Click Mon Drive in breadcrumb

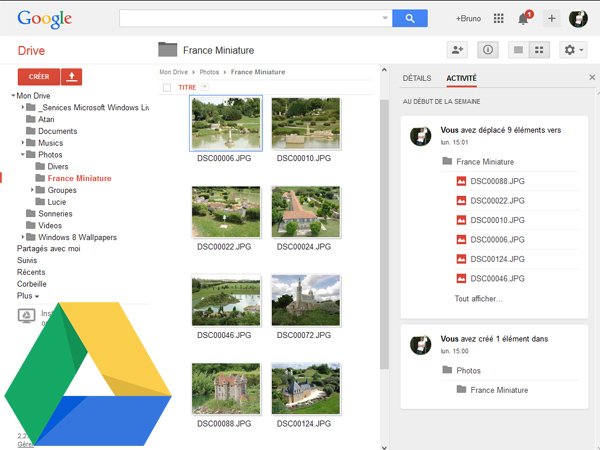pos(174,72)
